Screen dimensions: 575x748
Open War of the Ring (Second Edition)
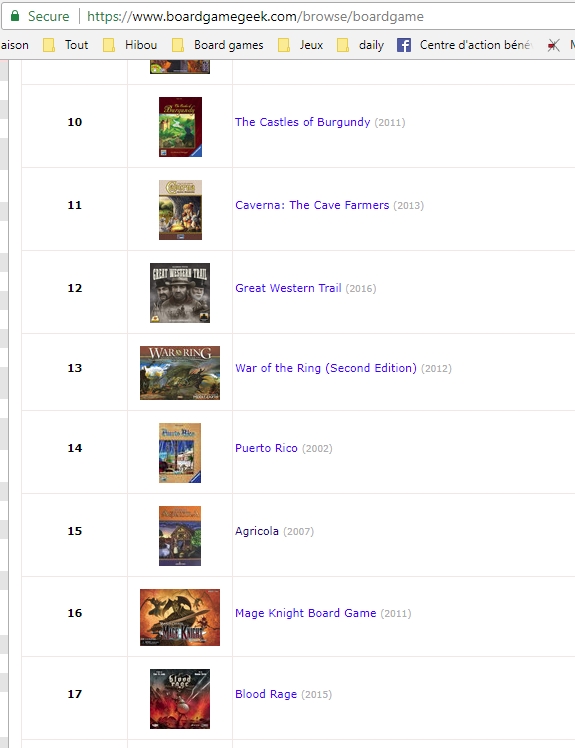(x=326, y=368)
